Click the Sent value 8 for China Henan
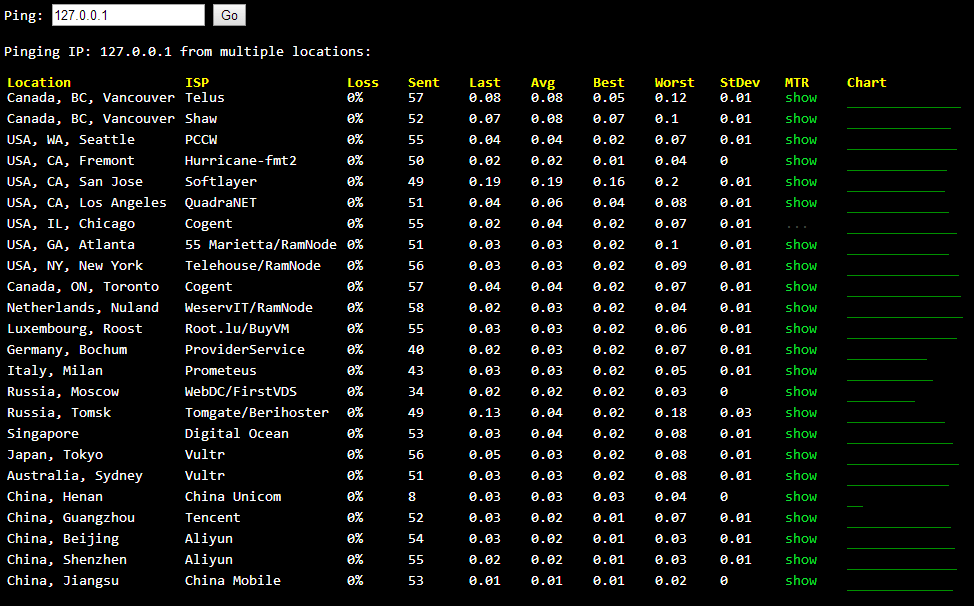Viewport: 974px width, 606px height. [x=412, y=497]
